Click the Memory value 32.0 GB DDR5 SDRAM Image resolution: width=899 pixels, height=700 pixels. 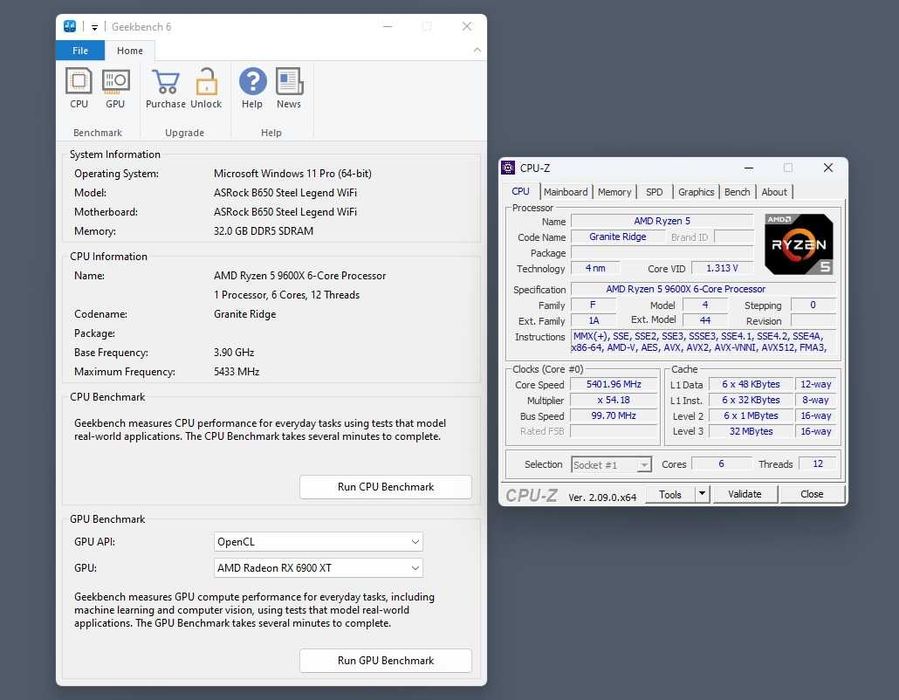(263, 231)
